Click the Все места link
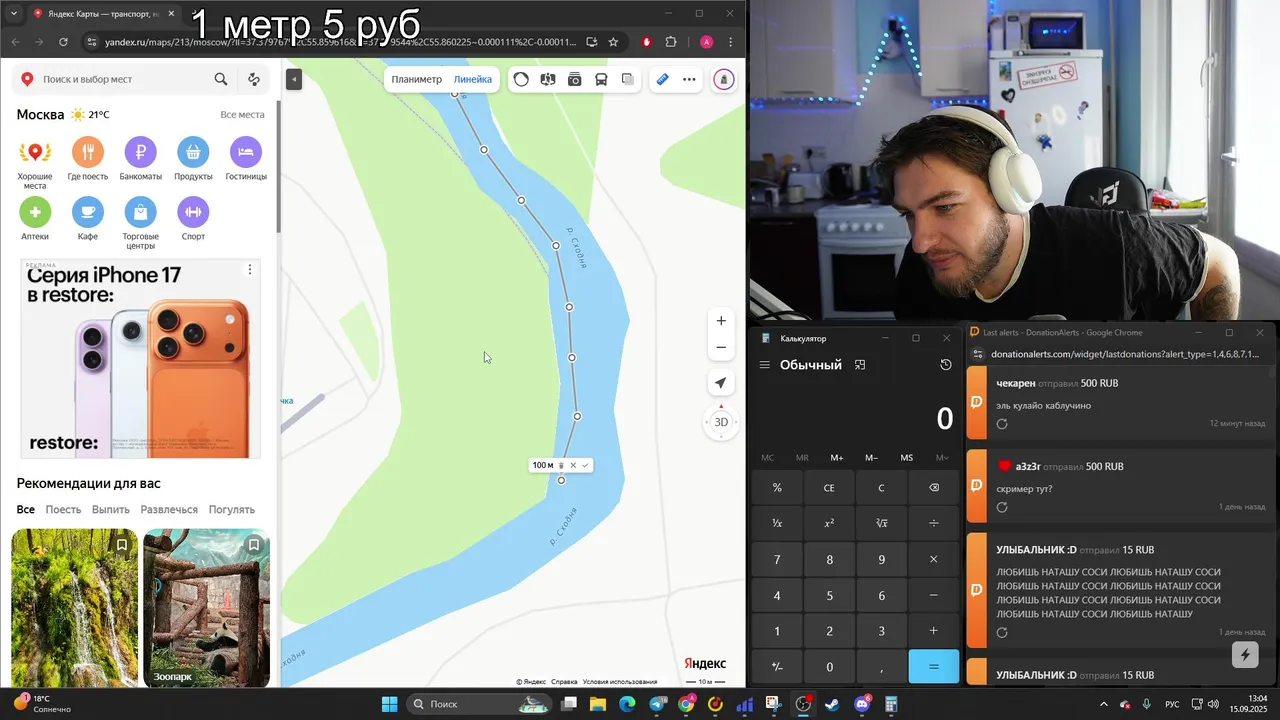Screen dimensions: 1280x720 [x=242, y=115]
